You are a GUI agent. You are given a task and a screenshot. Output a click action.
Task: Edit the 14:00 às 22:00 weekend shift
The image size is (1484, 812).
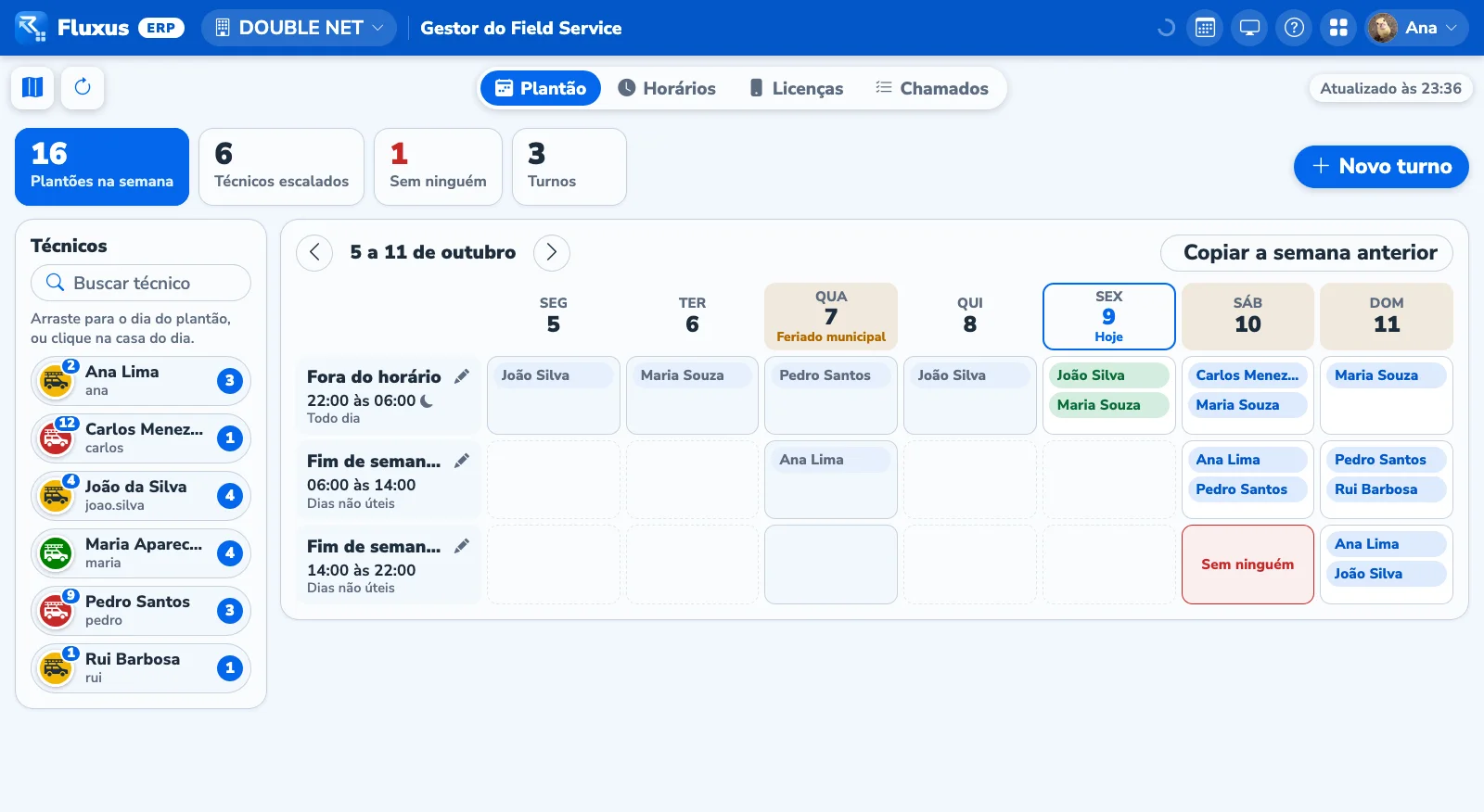click(462, 546)
